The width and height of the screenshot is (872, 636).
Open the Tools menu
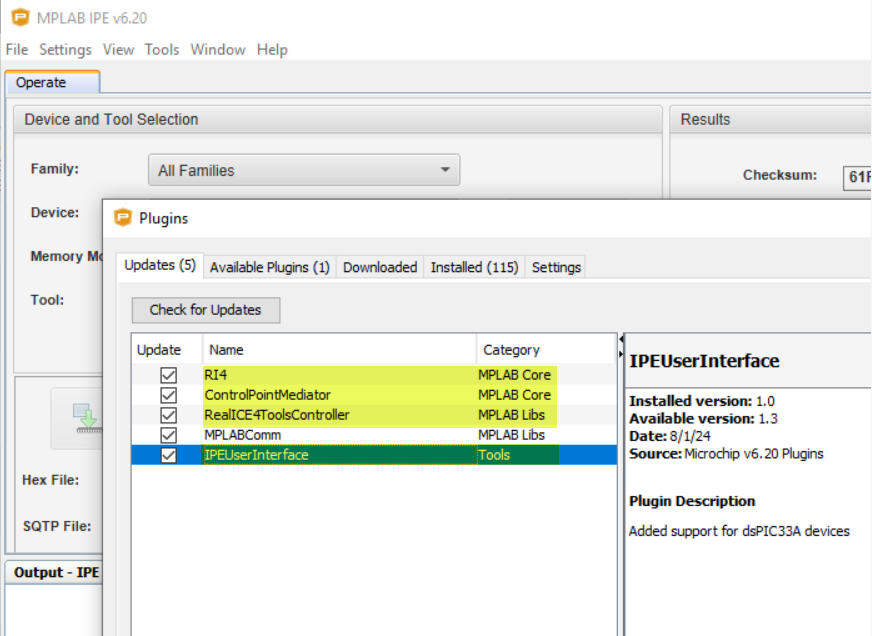click(x=162, y=49)
